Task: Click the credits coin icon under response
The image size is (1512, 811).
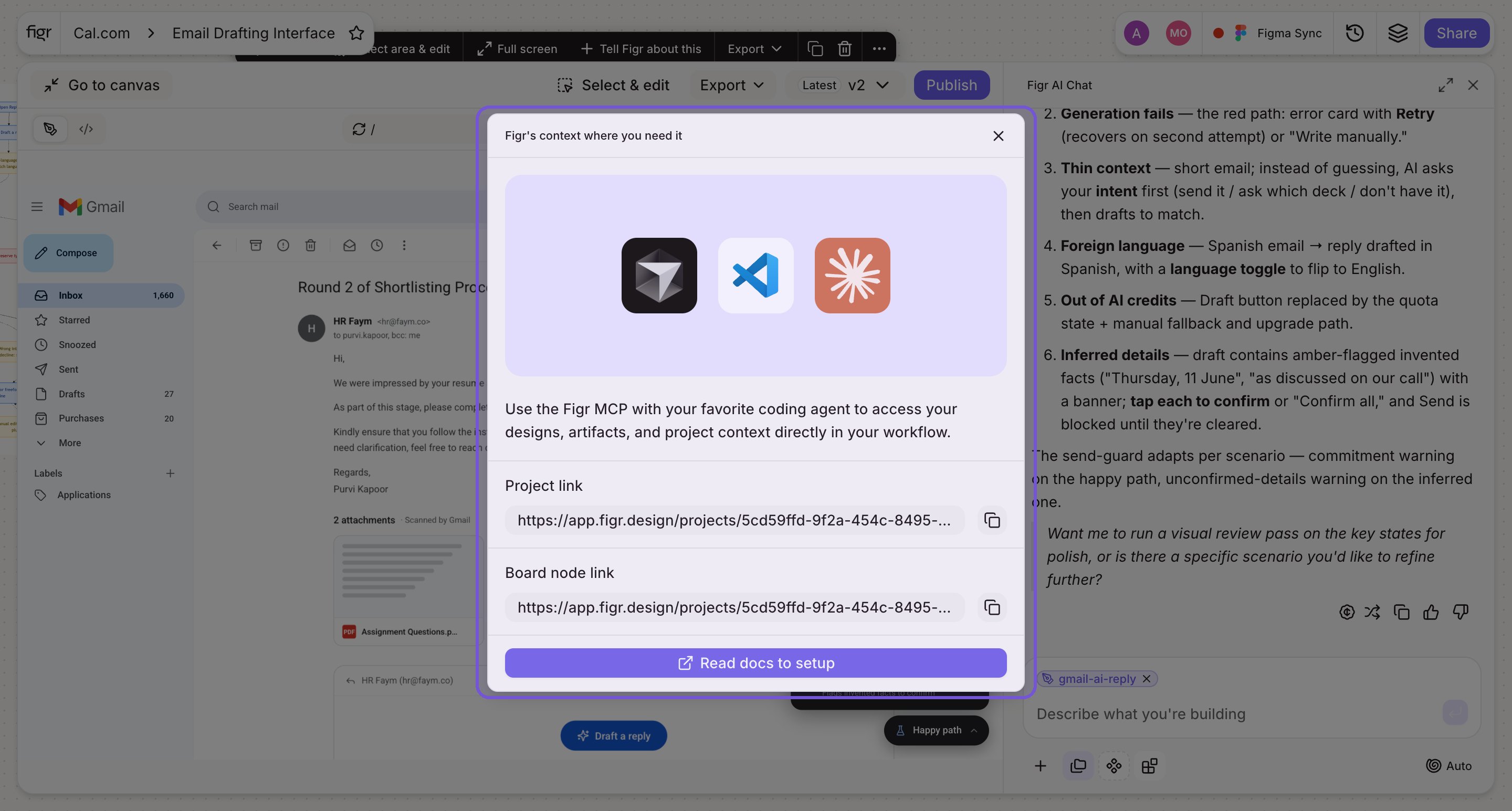Action: click(1347, 612)
